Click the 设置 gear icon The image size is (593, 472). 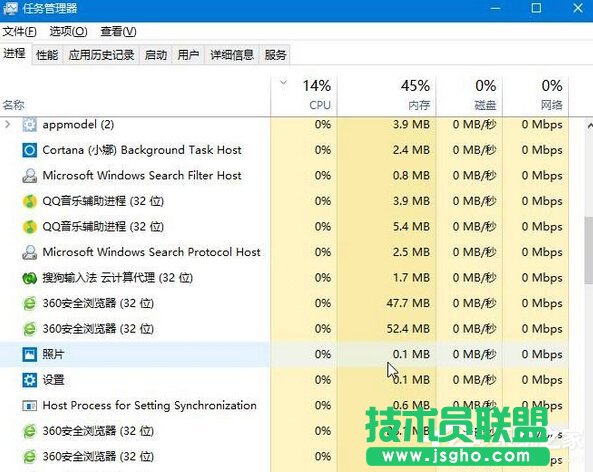point(29,380)
